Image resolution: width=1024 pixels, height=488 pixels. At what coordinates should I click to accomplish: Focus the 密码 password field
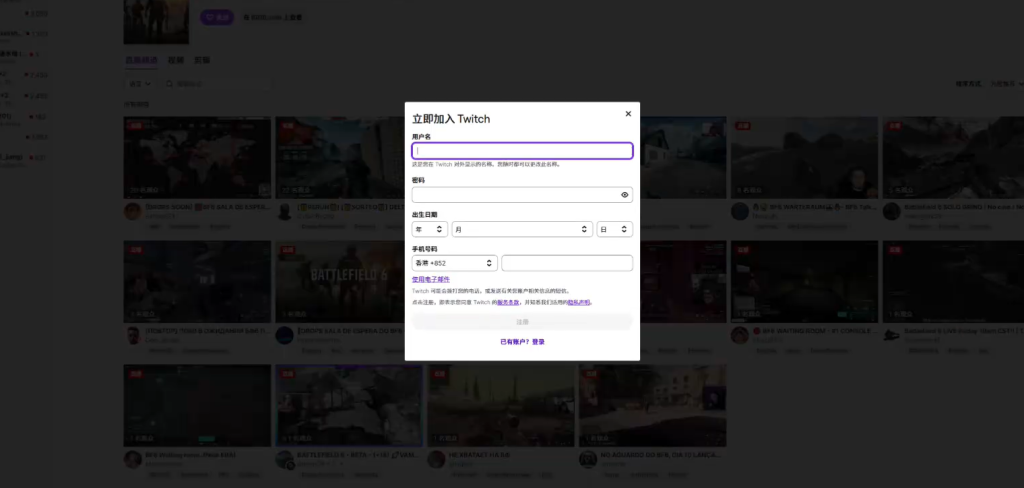[515, 195]
